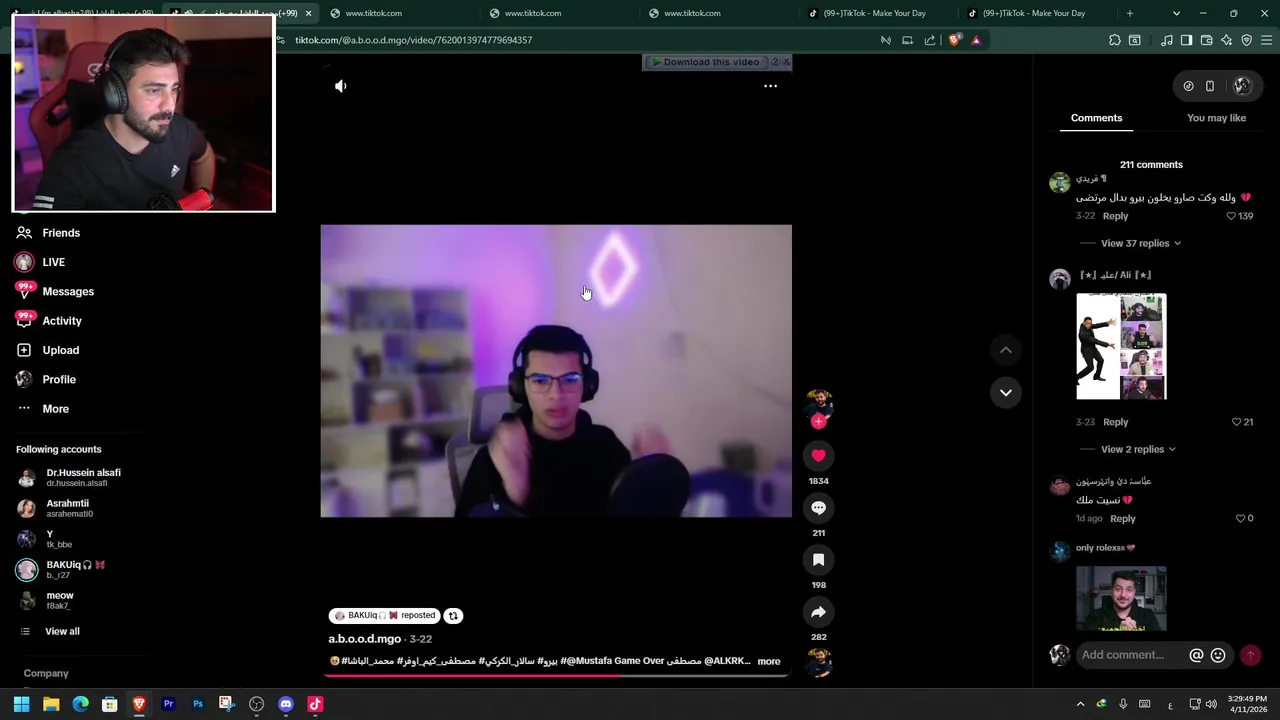Open comments via the speech bubble icon
This screenshot has width=1280, height=720.
pyautogui.click(x=818, y=508)
